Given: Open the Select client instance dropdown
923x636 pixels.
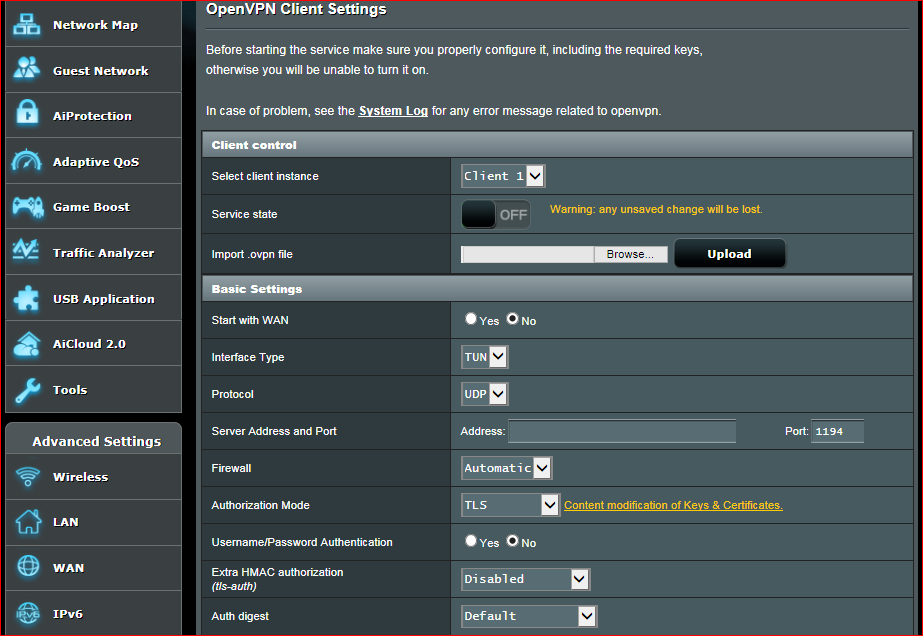Looking at the screenshot, I should (503, 176).
